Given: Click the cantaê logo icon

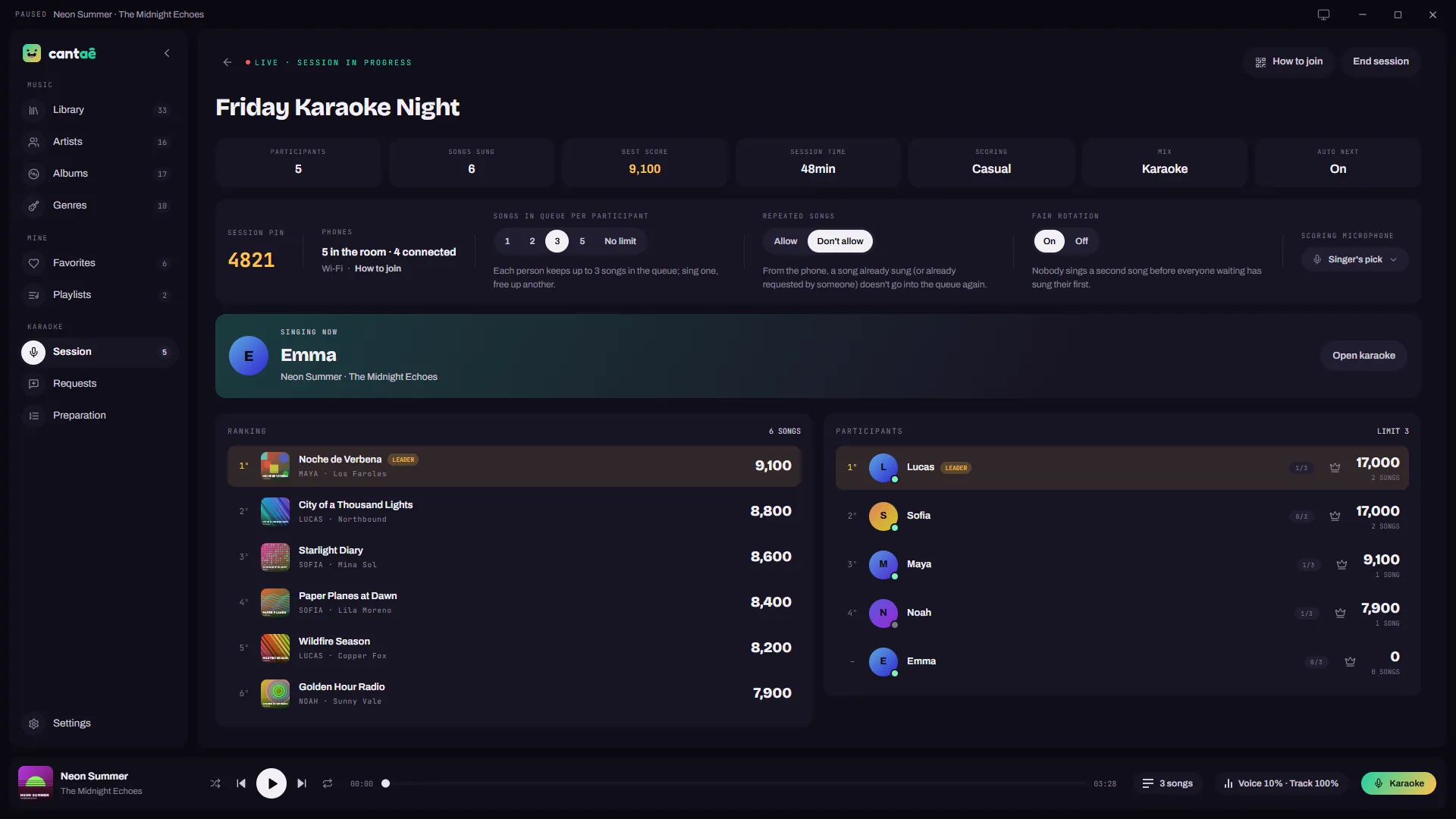Looking at the screenshot, I should tap(32, 53).
